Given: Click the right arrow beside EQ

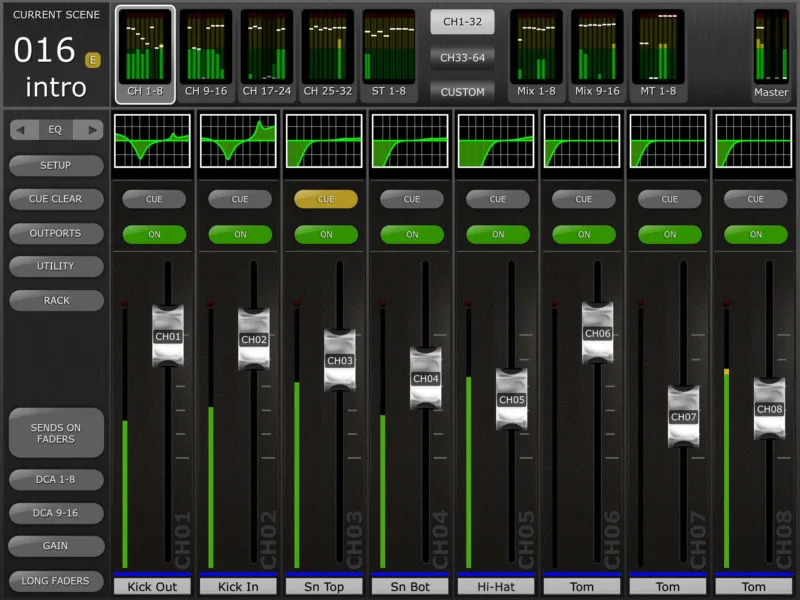Looking at the screenshot, I should coord(89,130).
